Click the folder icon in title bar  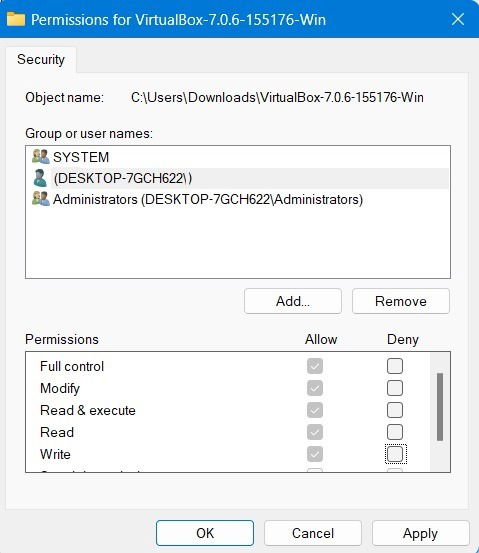[16, 19]
